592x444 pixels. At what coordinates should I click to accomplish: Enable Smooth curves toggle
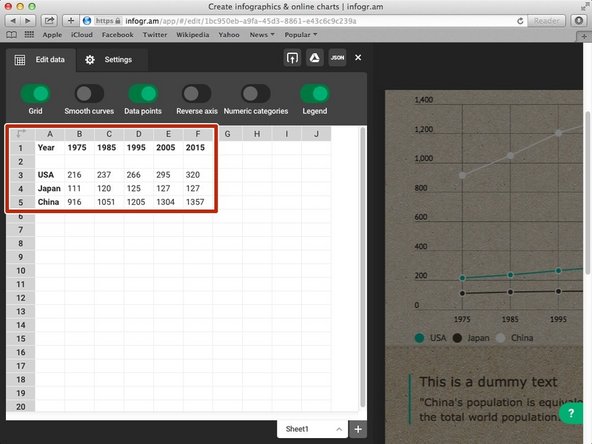[x=89, y=94]
